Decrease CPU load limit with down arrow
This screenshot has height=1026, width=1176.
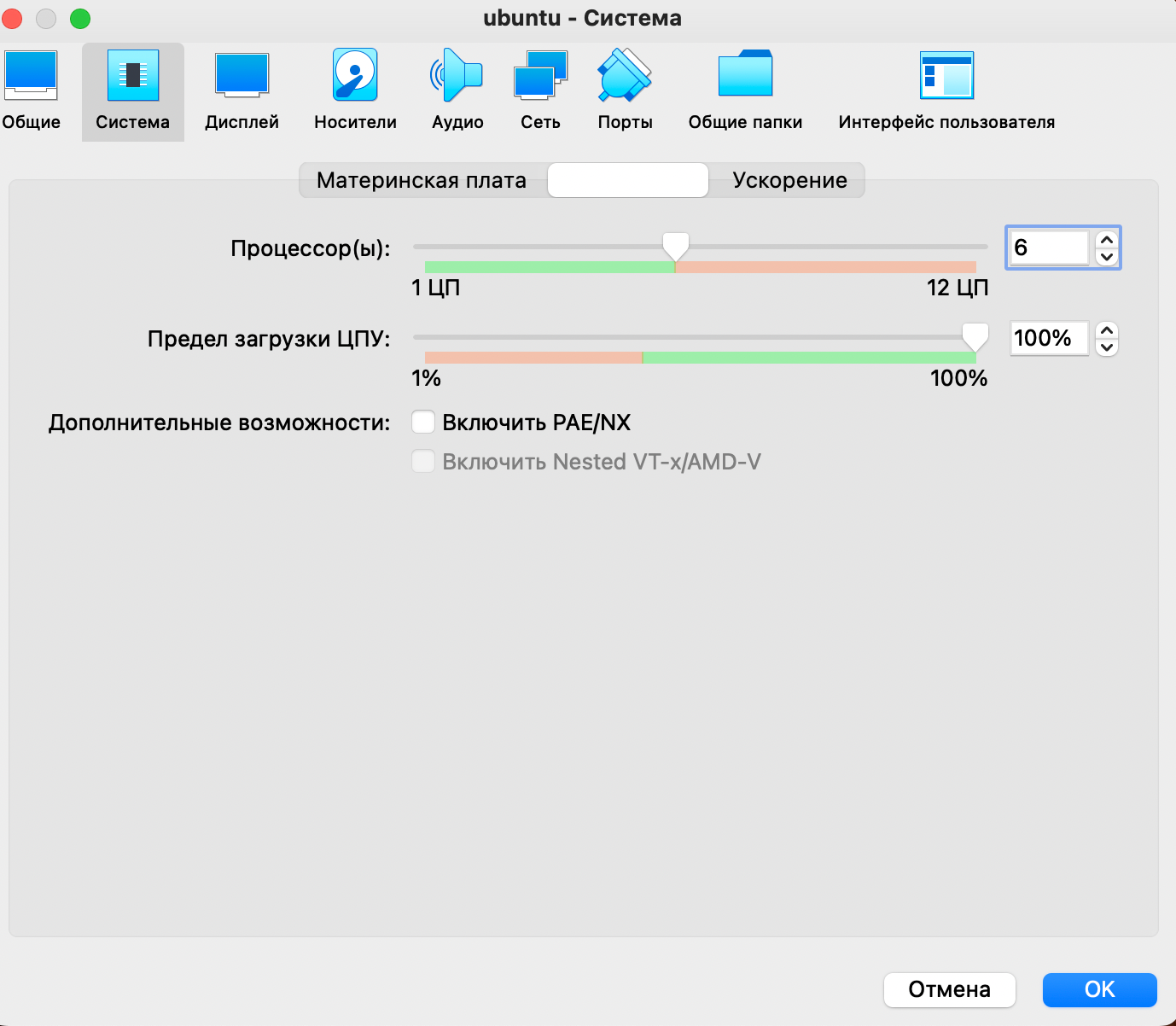coord(1107,347)
